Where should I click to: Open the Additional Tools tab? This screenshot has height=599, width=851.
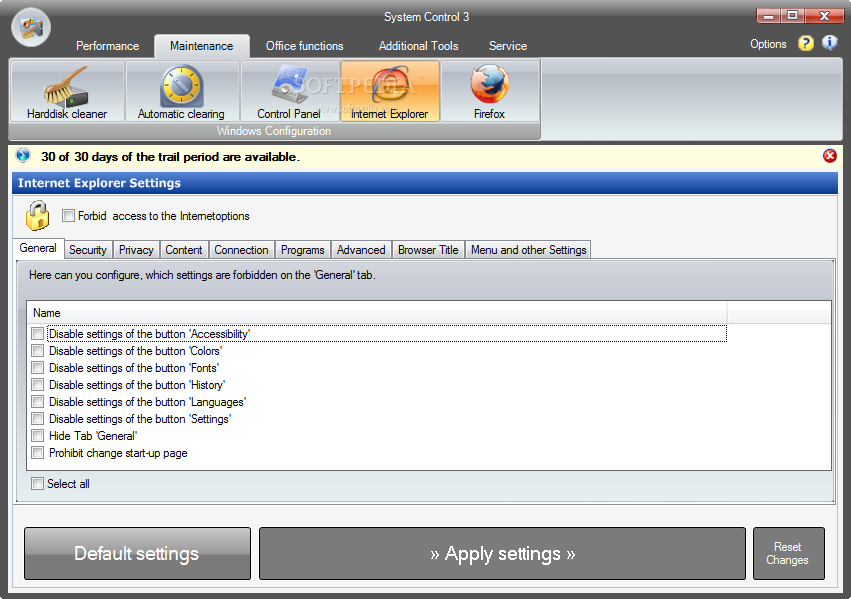418,46
